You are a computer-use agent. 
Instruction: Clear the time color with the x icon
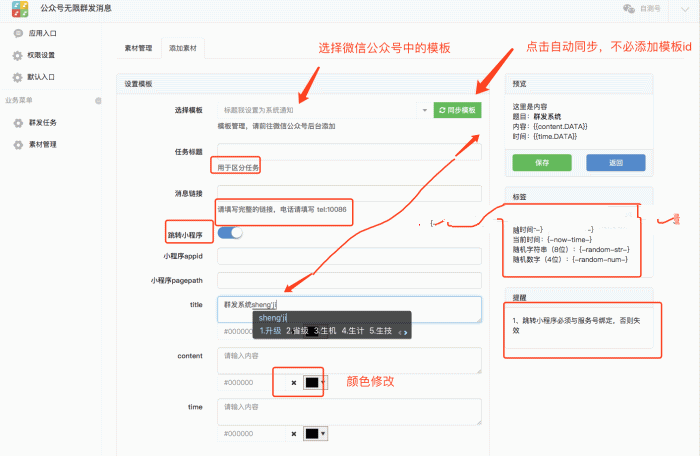coord(293,433)
